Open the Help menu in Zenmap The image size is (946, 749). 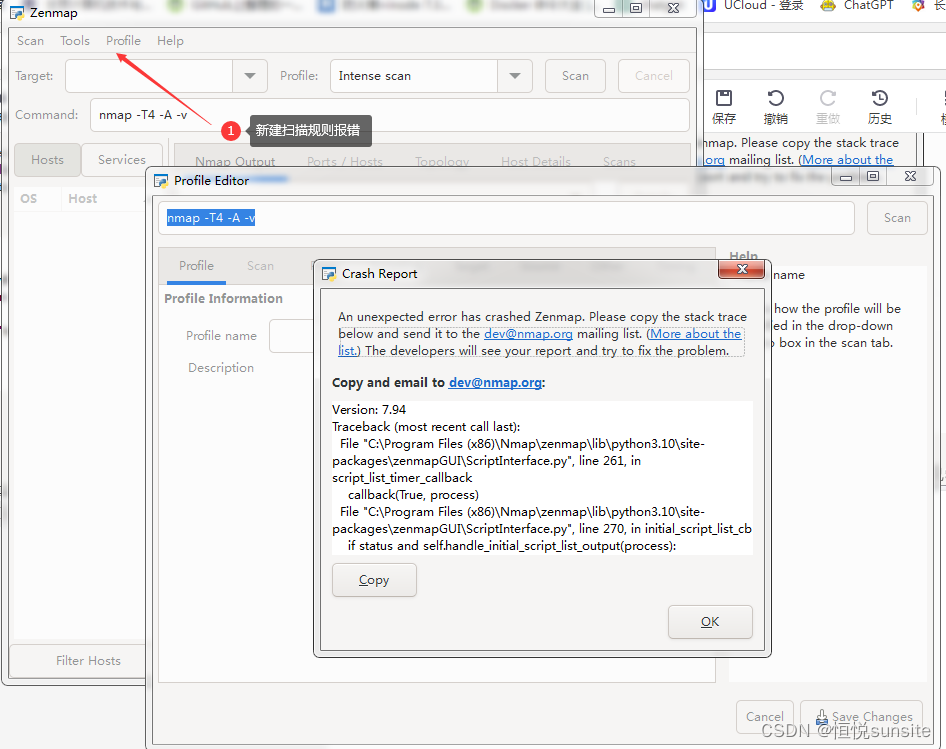[170, 40]
